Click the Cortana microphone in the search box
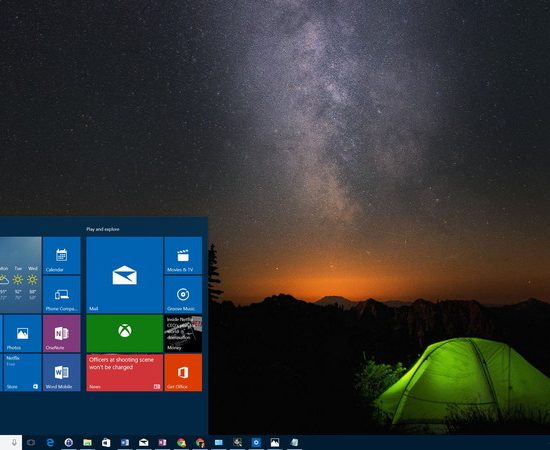 [x=14, y=443]
